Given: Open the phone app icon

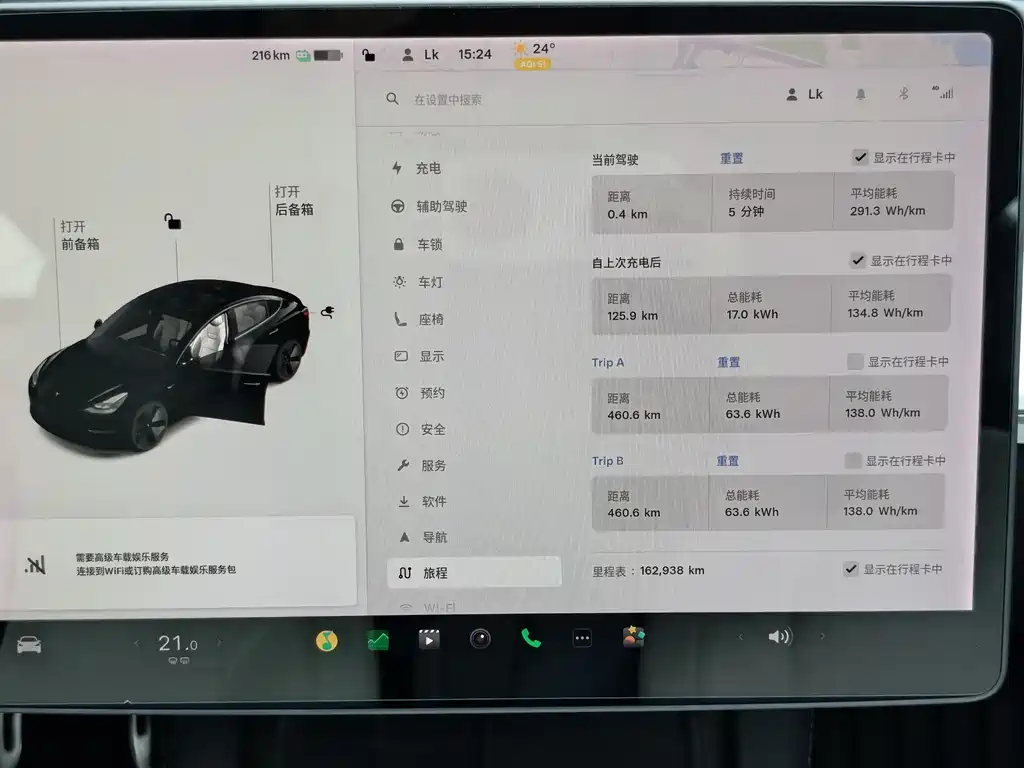Looking at the screenshot, I should coord(531,639).
